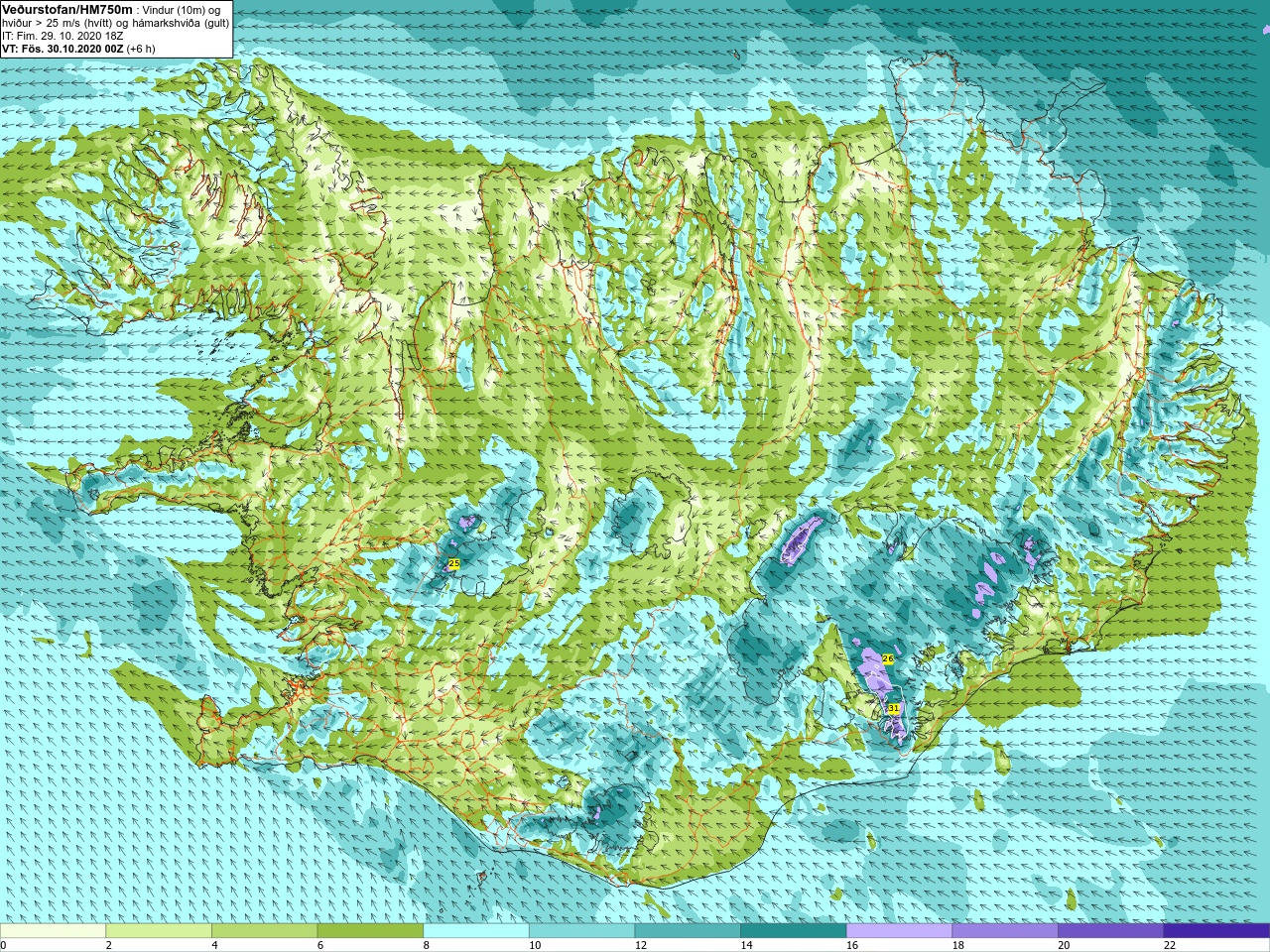The image size is (1270, 952).
Task: Click the yellow gust label 25
Action: (x=454, y=563)
